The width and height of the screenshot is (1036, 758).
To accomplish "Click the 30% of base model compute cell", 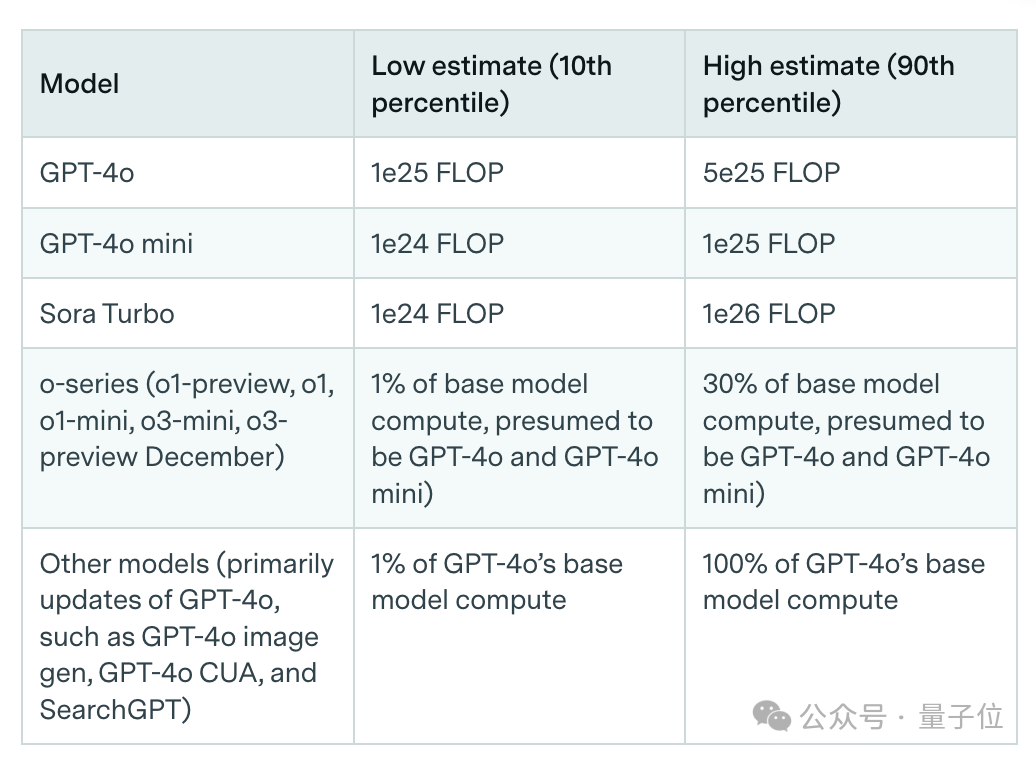I will [x=846, y=438].
